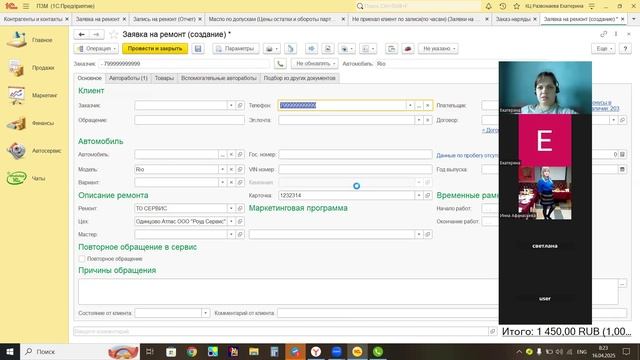Open the Финансы section in sidebar
The width and height of the screenshot is (640, 360).
pyautogui.click(x=32, y=123)
